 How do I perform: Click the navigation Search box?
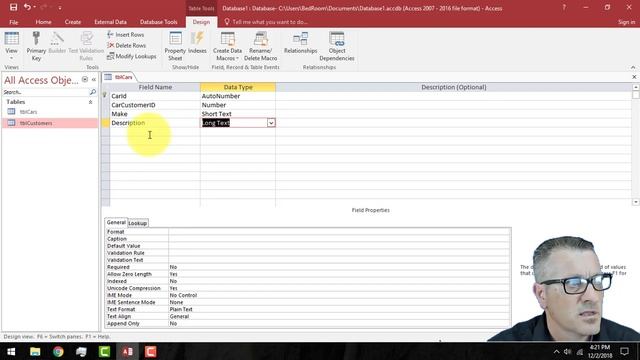coord(46,92)
